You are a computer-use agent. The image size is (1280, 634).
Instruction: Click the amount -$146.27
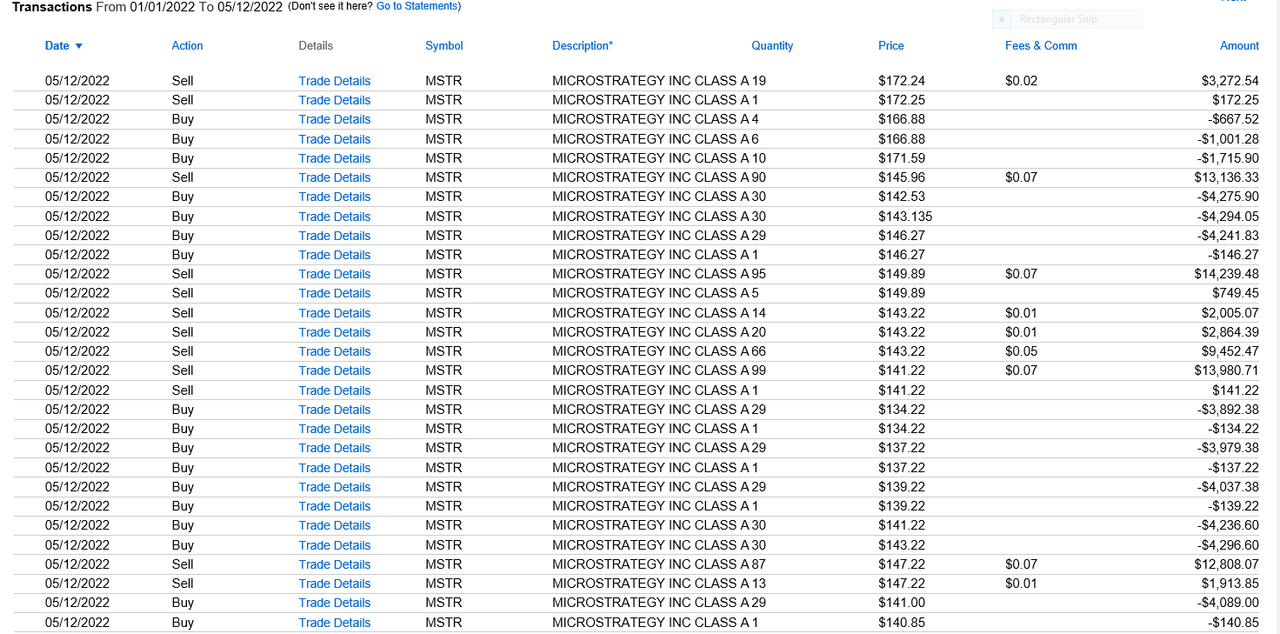pos(1233,255)
